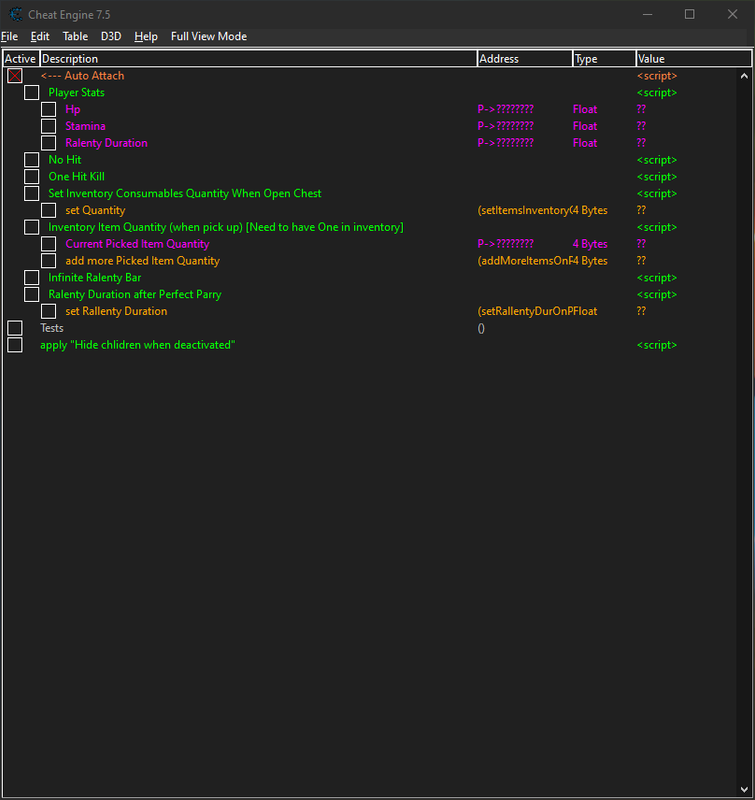Open the Edit menu
Screen dimensions: 755x800
pyautogui.click(x=40, y=36)
